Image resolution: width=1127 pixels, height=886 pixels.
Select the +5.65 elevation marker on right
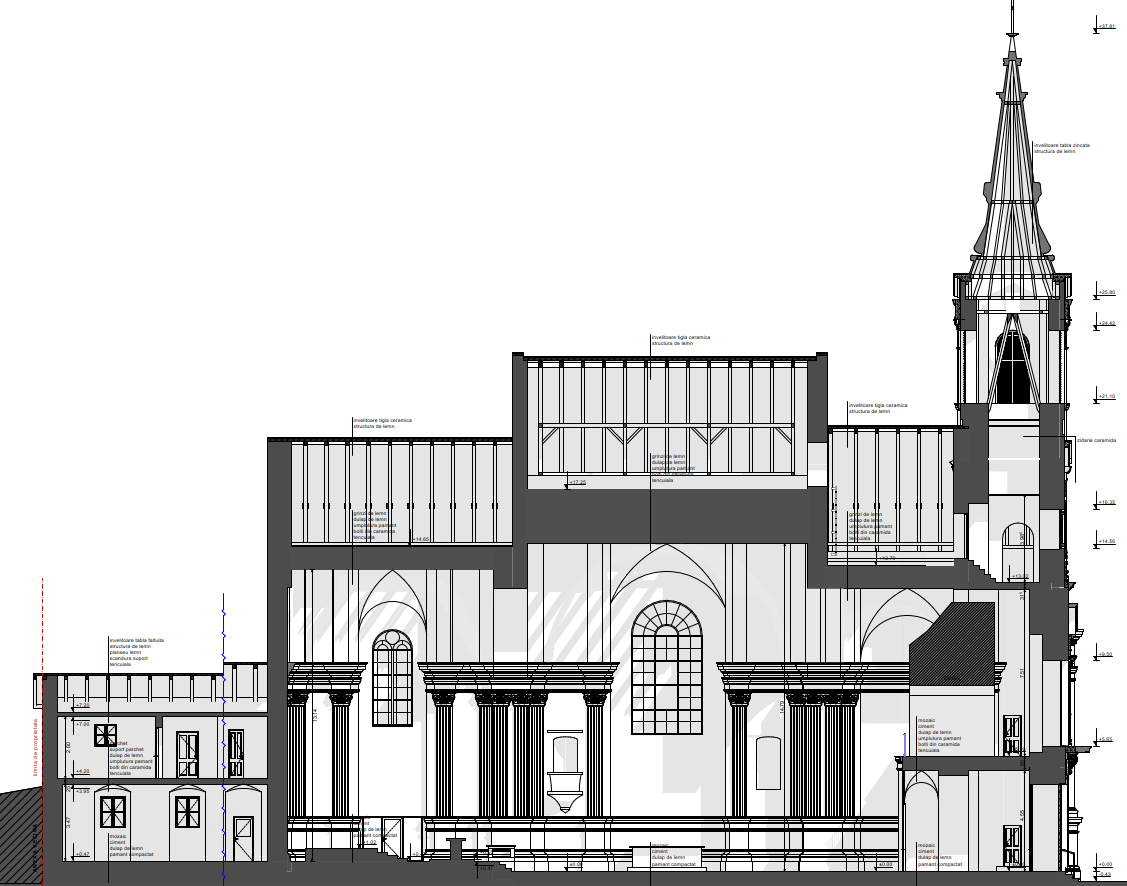tap(1106, 740)
